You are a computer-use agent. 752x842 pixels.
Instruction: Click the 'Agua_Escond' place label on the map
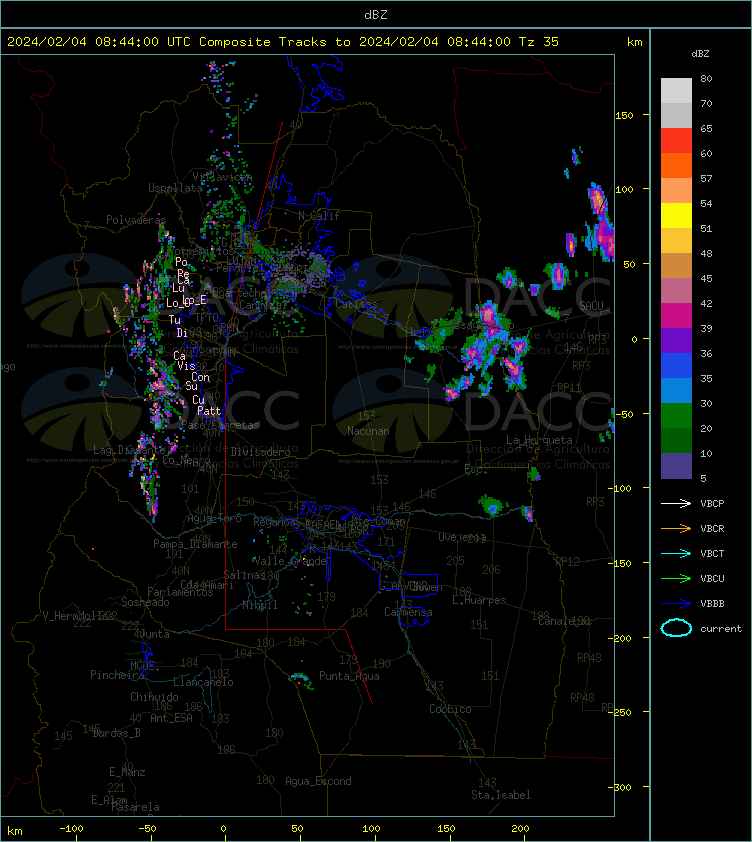pos(318,781)
